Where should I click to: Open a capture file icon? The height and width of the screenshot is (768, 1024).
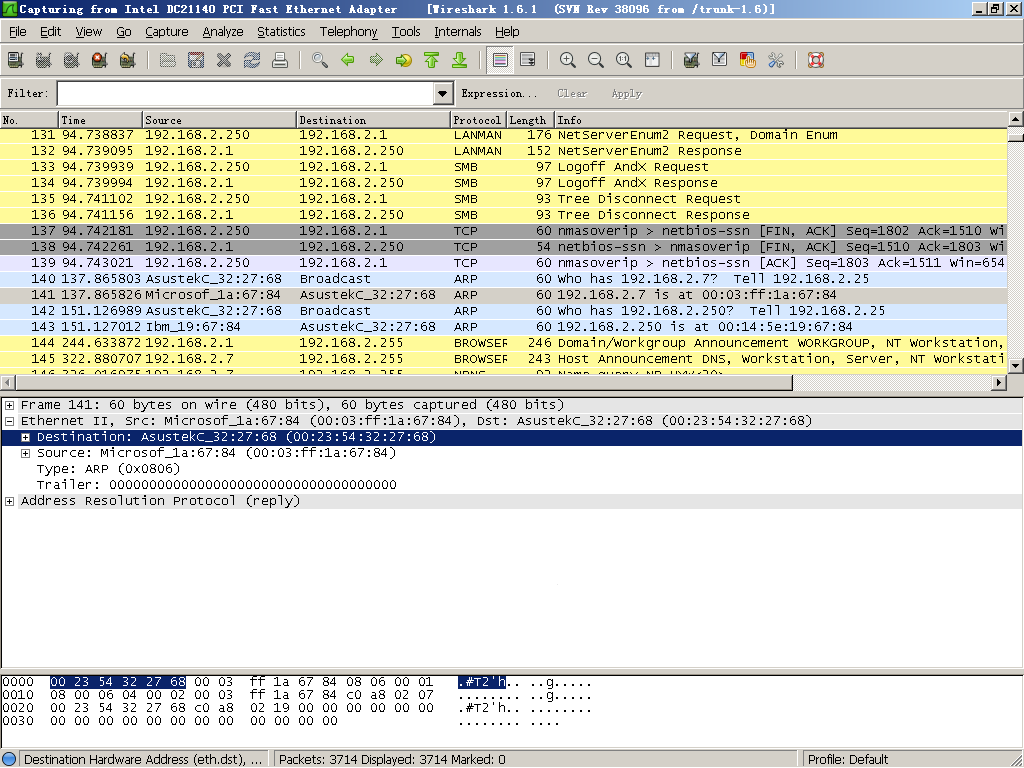(x=168, y=60)
